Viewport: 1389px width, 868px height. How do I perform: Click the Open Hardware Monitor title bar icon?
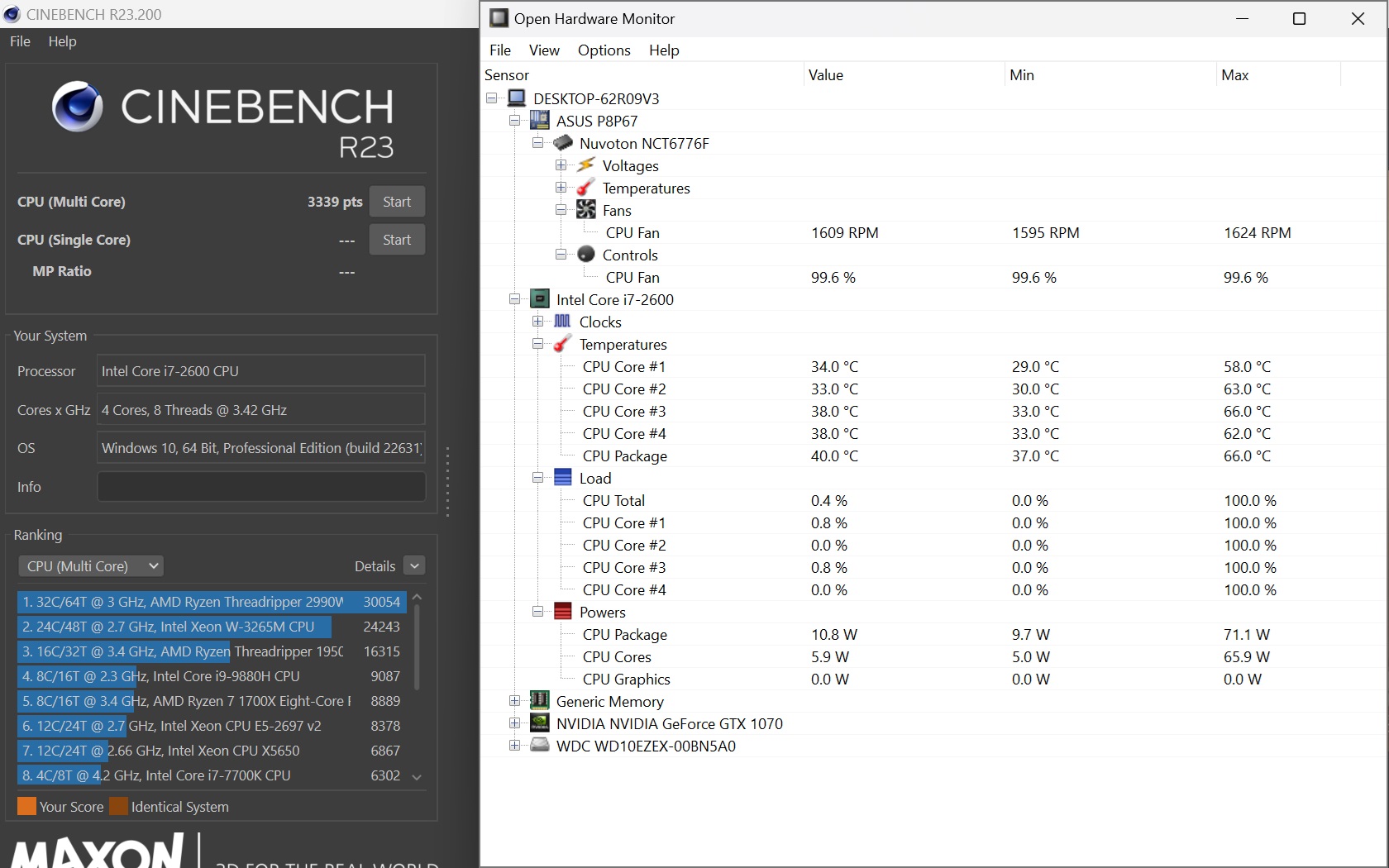pos(499,18)
